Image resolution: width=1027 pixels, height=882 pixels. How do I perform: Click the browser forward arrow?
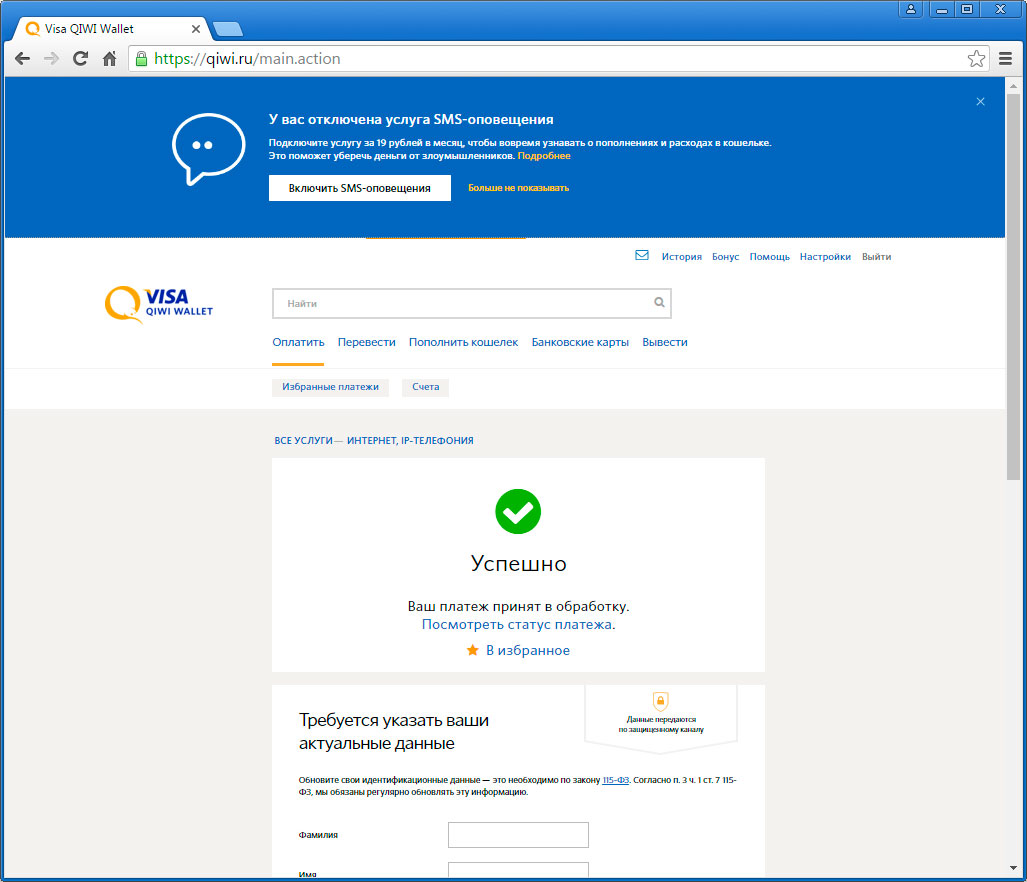click(x=51, y=59)
